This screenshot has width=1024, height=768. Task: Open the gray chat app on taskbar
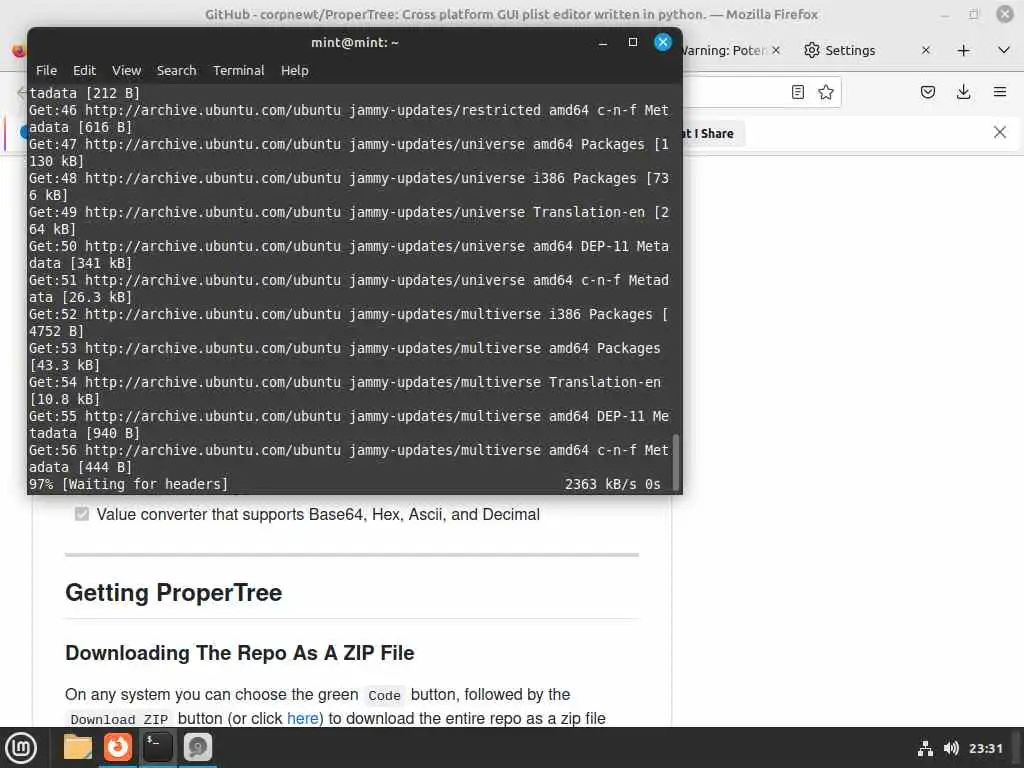198,747
